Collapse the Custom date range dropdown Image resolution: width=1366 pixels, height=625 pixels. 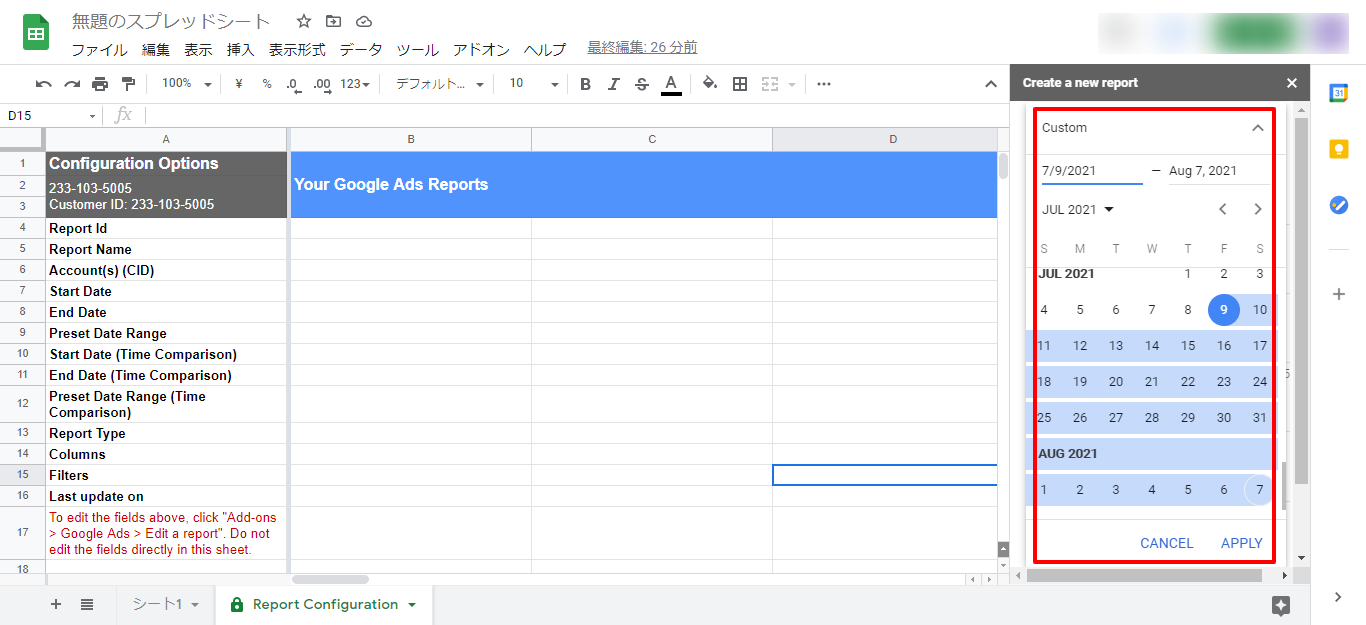tap(1258, 128)
